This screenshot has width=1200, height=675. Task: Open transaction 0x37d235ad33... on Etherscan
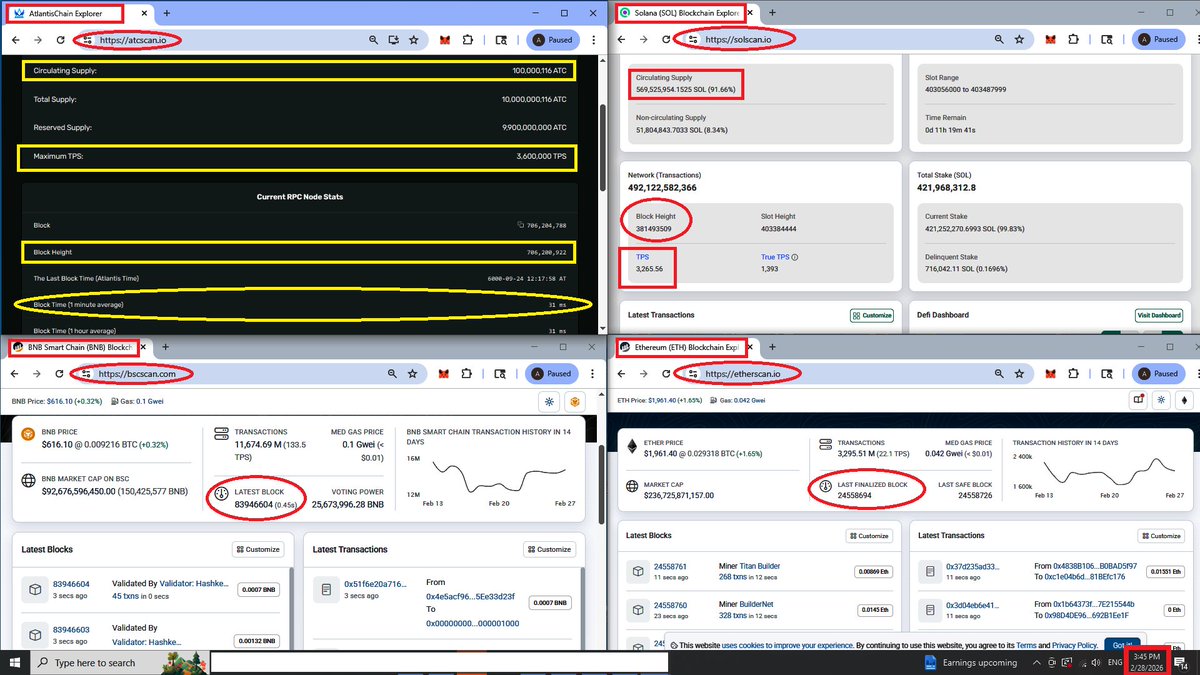tap(973, 566)
